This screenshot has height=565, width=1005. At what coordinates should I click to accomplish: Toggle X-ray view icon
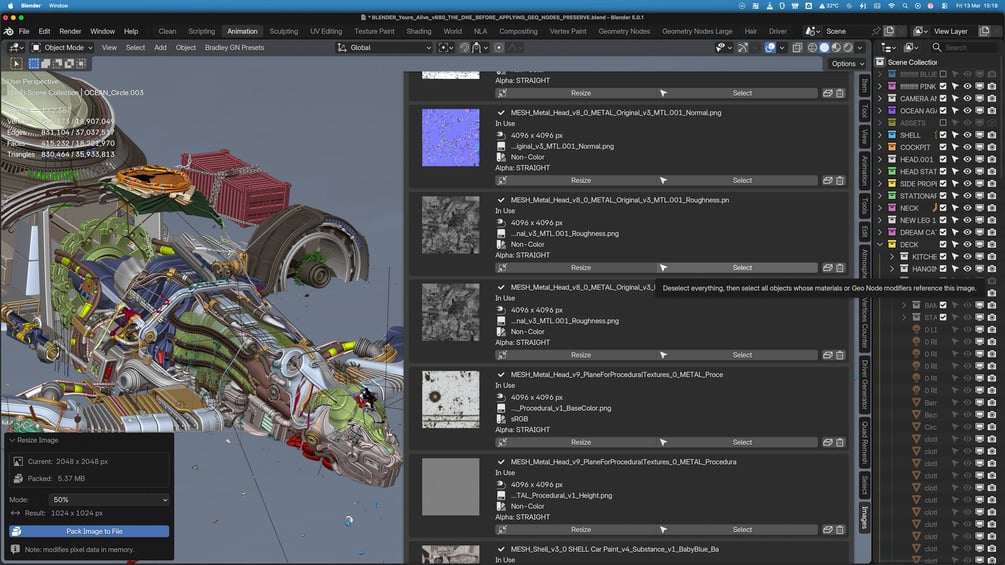point(797,47)
